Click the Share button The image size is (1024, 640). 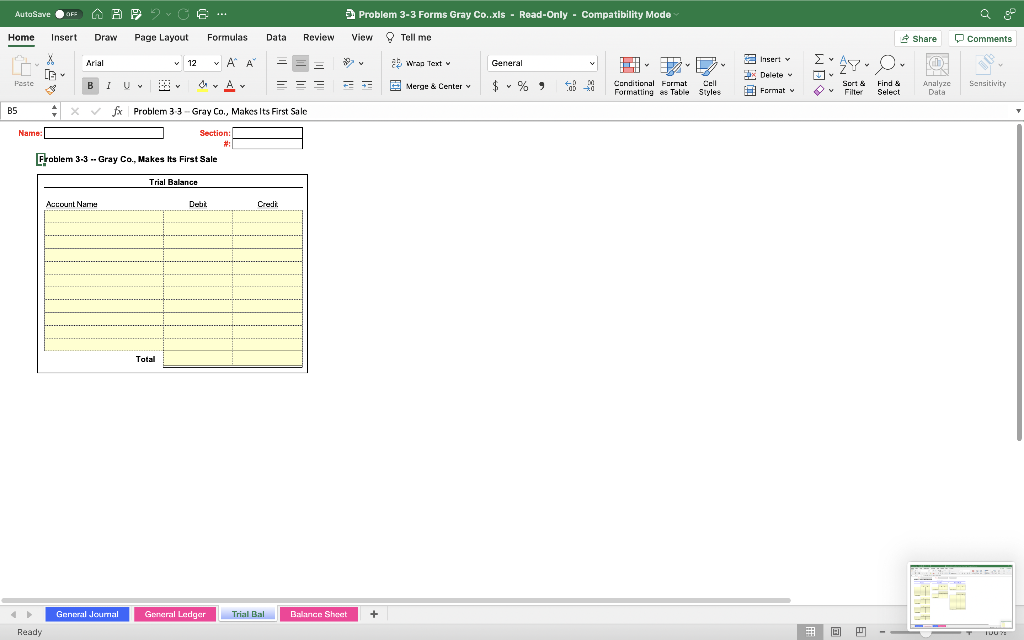(918, 39)
